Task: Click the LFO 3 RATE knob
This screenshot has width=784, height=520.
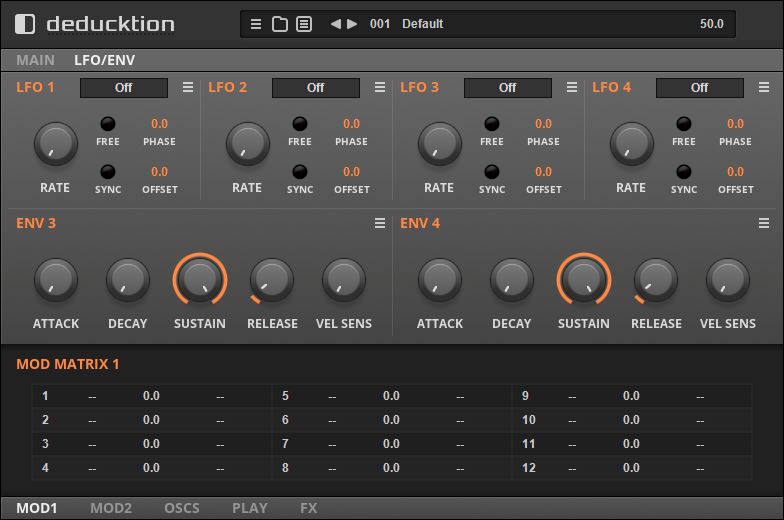Action: click(x=440, y=144)
